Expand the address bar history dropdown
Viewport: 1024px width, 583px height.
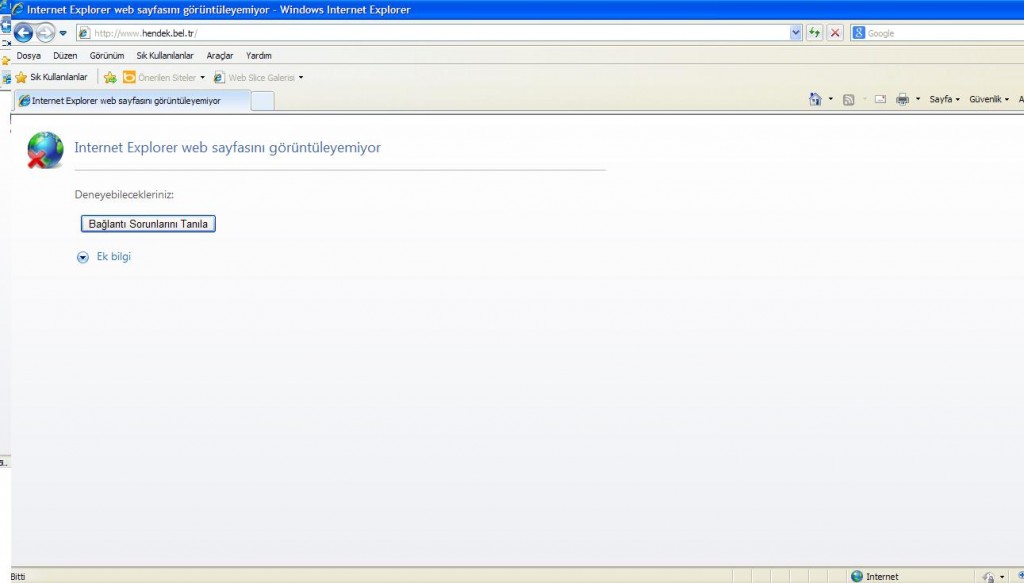coord(795,33)
